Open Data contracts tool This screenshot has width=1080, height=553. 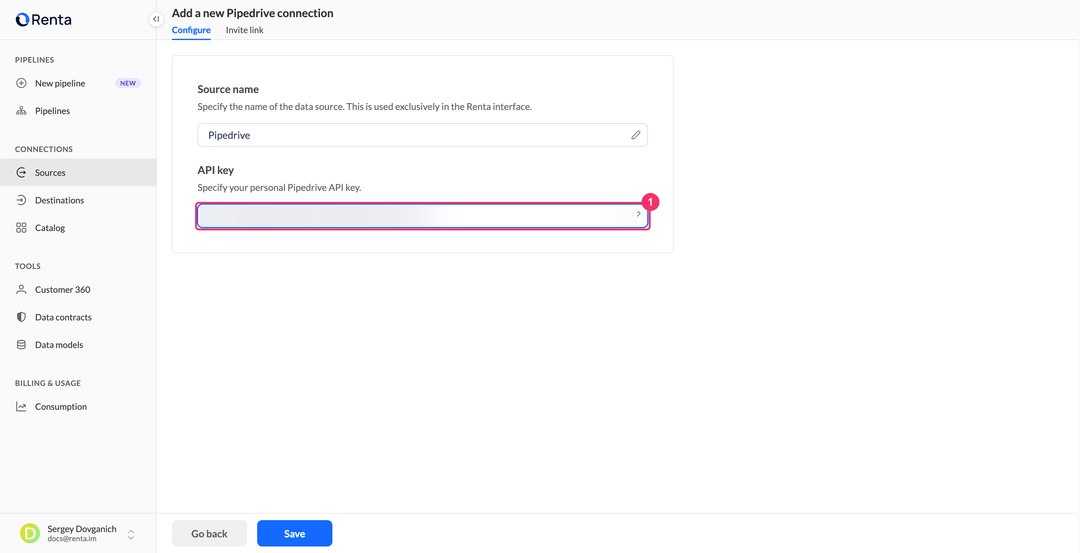pyautogui.click(x=78, y=317)
